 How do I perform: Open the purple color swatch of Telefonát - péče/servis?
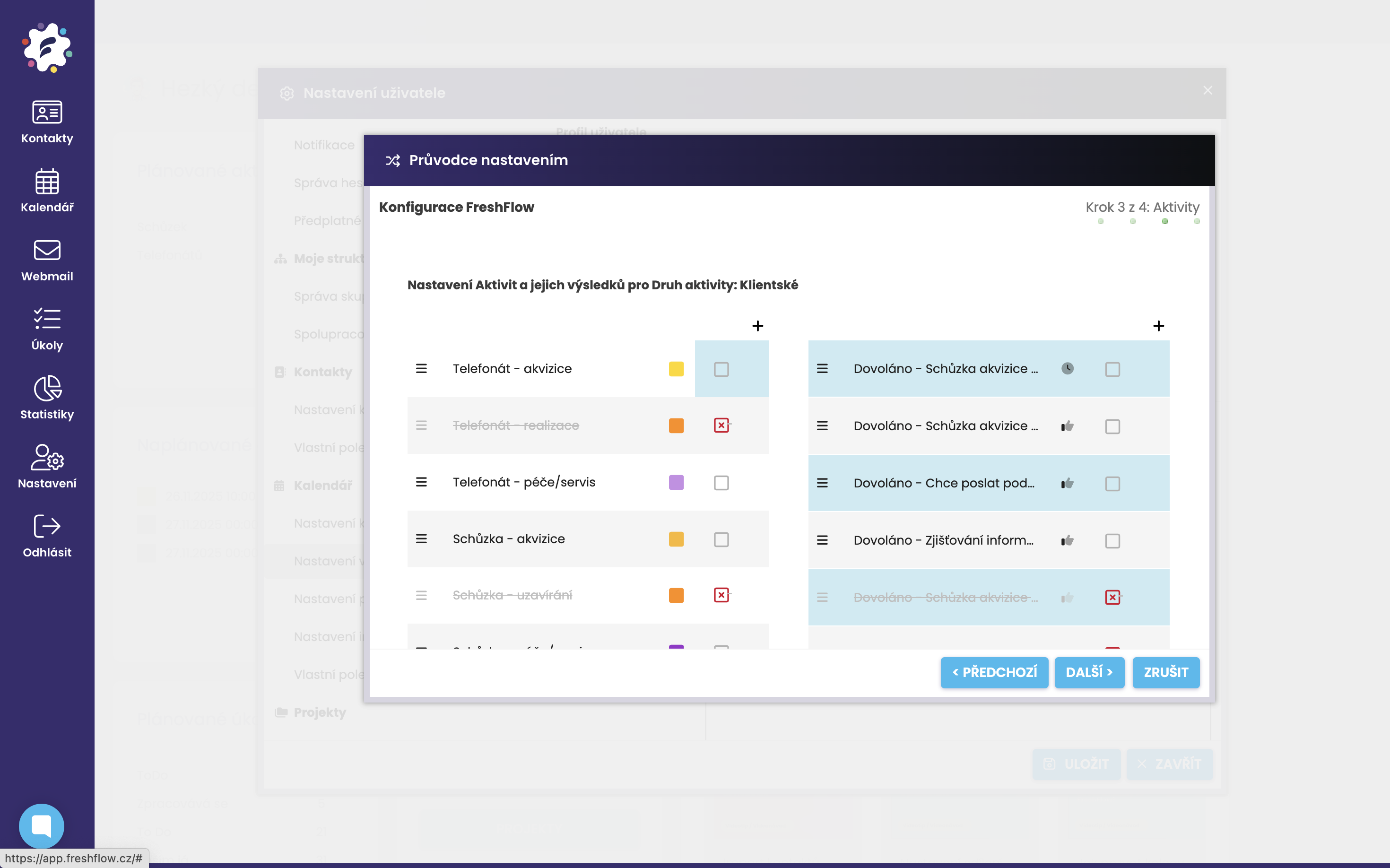(676, 482)
